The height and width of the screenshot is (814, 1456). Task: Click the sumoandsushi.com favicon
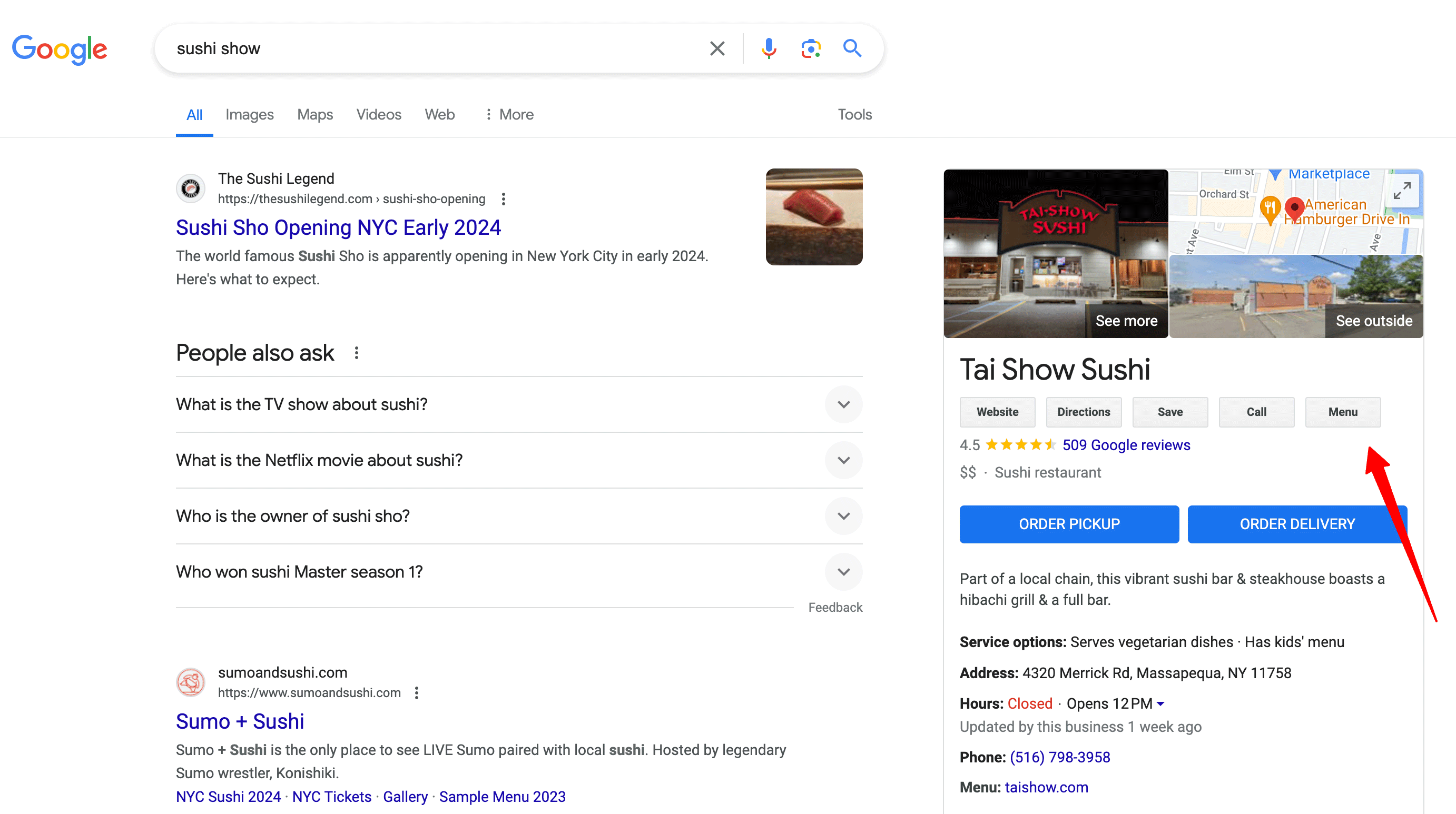click(x=191, y=682)
